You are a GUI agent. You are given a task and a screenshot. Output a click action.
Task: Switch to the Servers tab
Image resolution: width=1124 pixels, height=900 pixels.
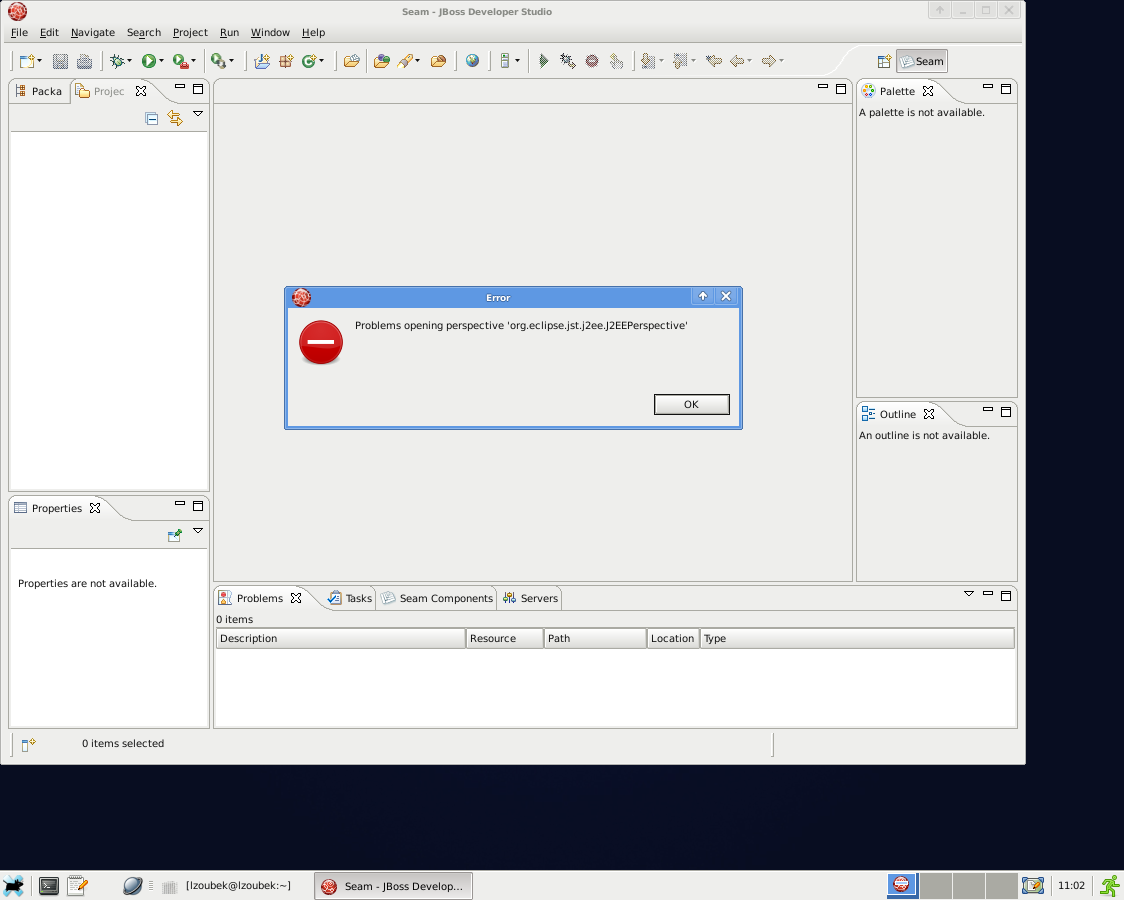[x=530, y=598]
